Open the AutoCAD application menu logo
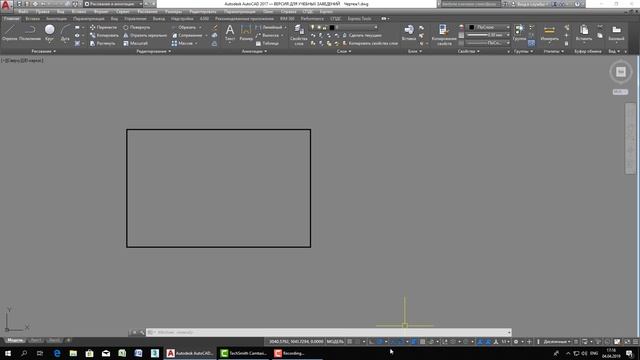This screenshot has height=360, width=640. 6,5
